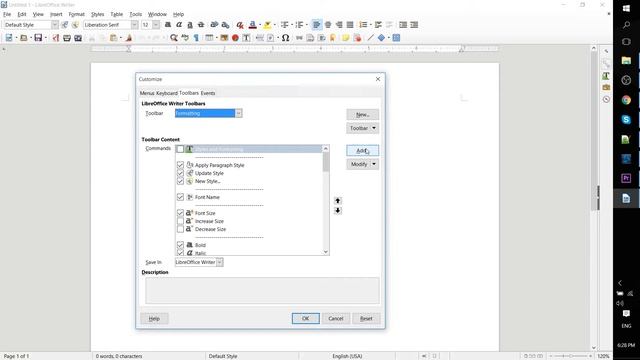
Task: Click the Justified alignment toolbar icon
Action: [x=350, y=25]
